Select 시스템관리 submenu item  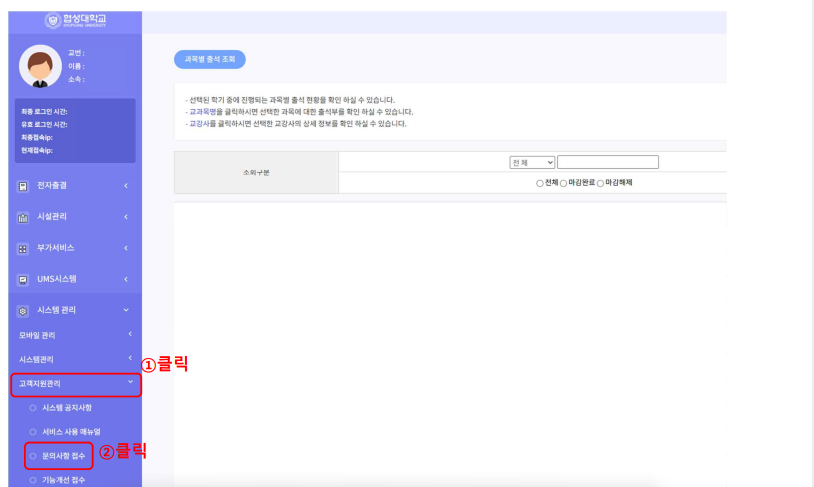36,359
